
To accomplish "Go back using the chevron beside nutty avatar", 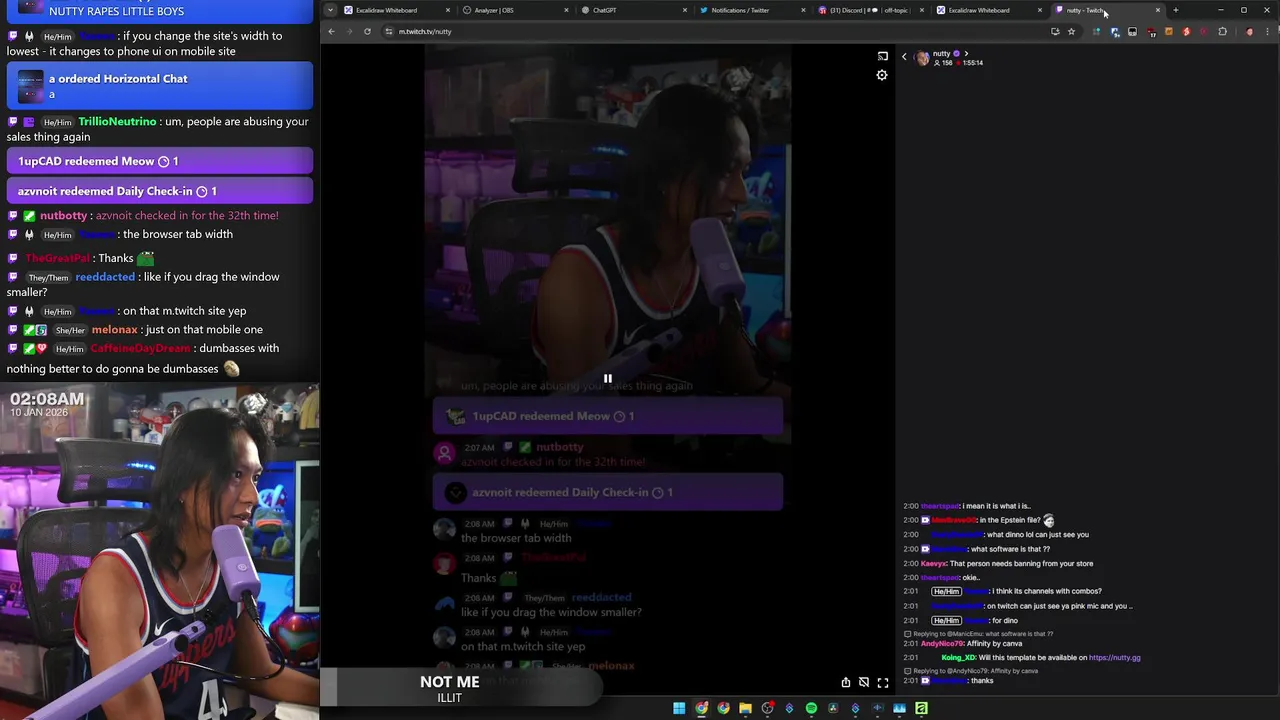I will pyautogui.click(x=904, y=57).
